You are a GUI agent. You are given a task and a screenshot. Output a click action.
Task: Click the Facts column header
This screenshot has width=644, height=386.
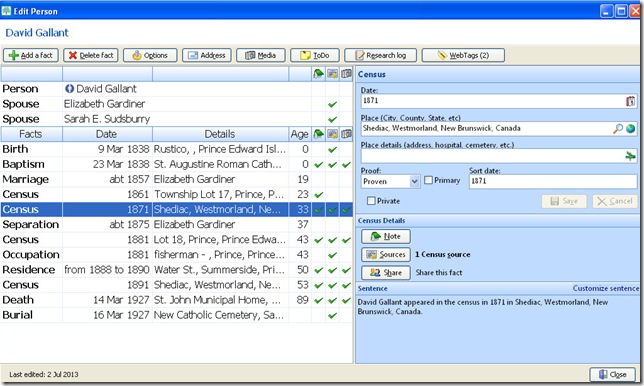coord(31,134)
